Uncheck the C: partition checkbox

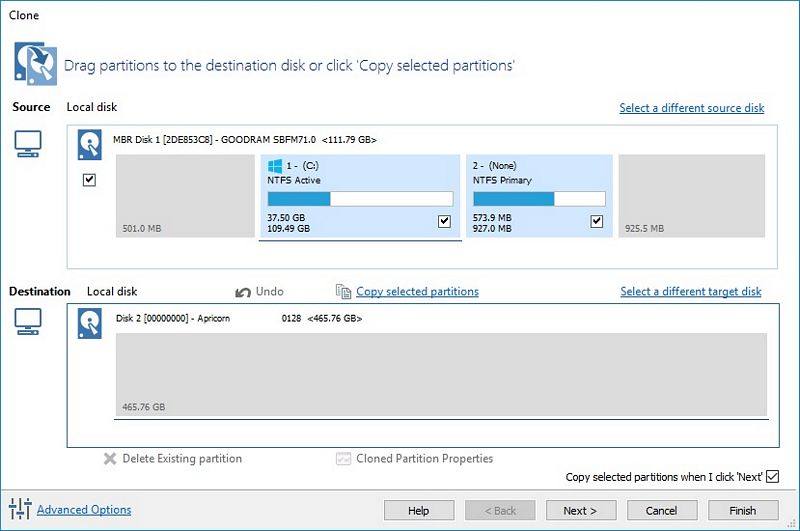[444, 221]
